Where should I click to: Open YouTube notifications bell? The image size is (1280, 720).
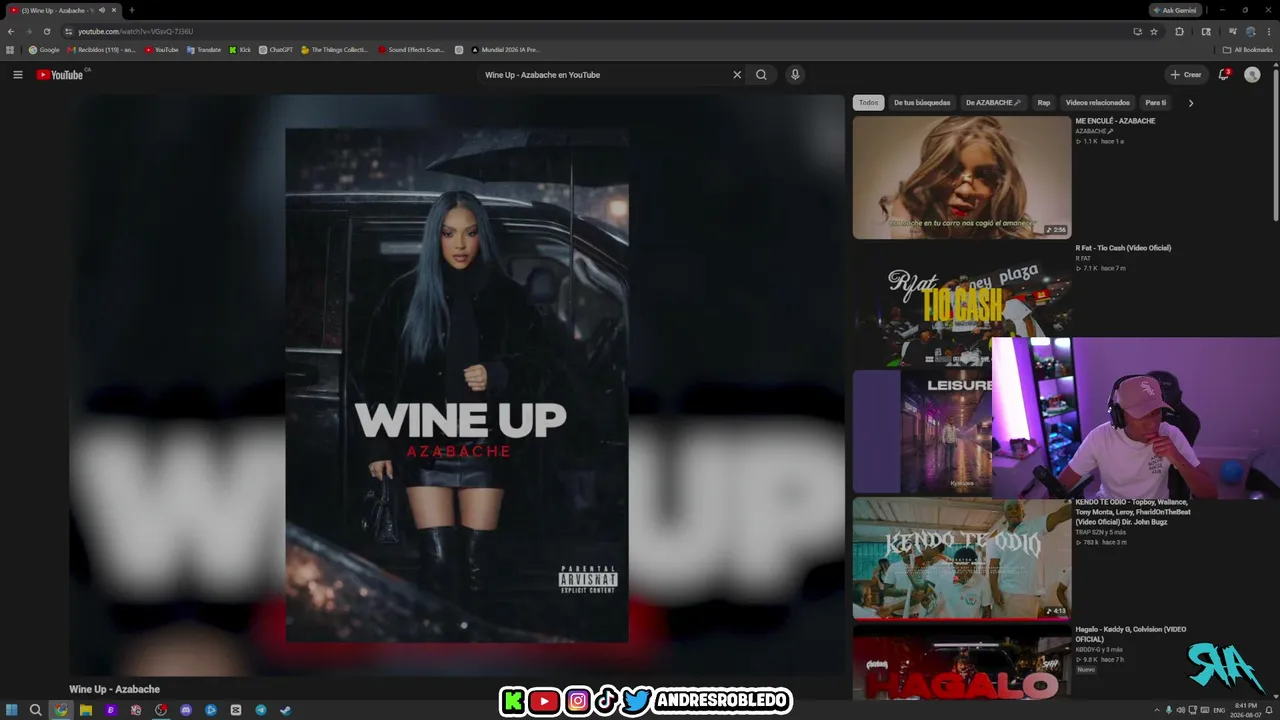coord(1223,75)
